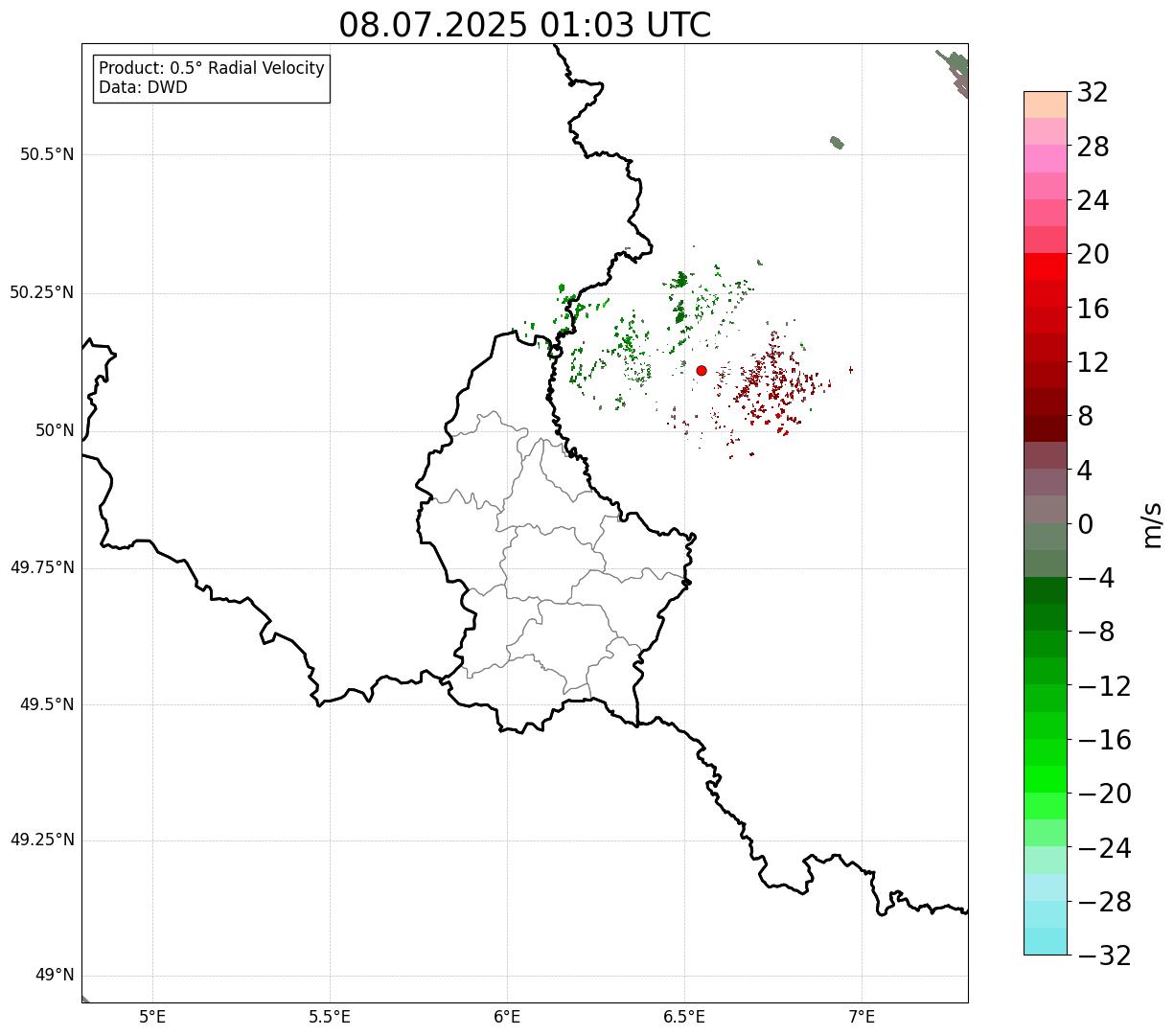The width and height of the screenshot is (1174, 1036).
Task: Click the peach topmost colorbar segment
Action: [1046, 104]
